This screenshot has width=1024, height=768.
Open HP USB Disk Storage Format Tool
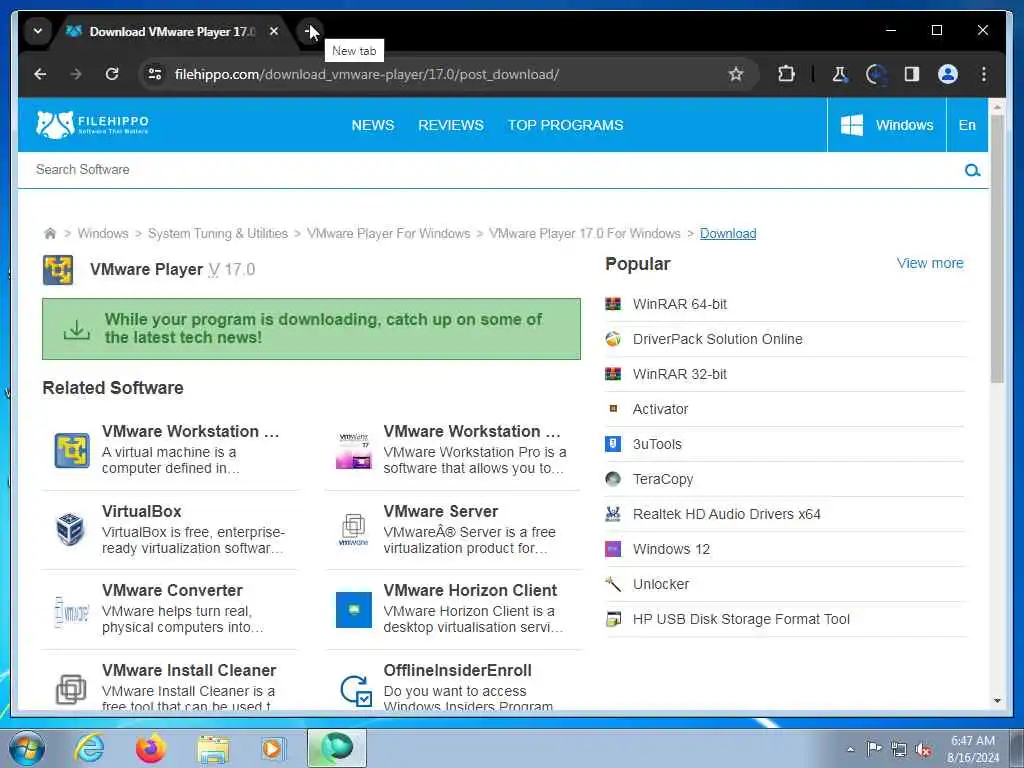741,619
